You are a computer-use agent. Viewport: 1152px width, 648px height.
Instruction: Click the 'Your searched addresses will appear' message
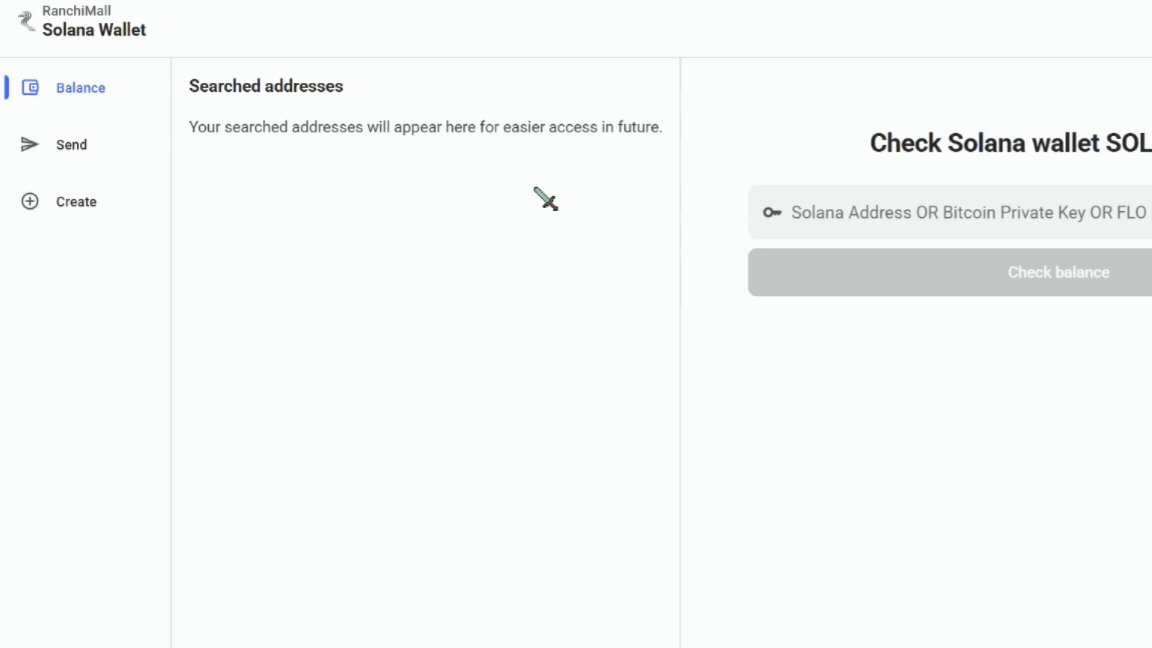coord(425,127)
